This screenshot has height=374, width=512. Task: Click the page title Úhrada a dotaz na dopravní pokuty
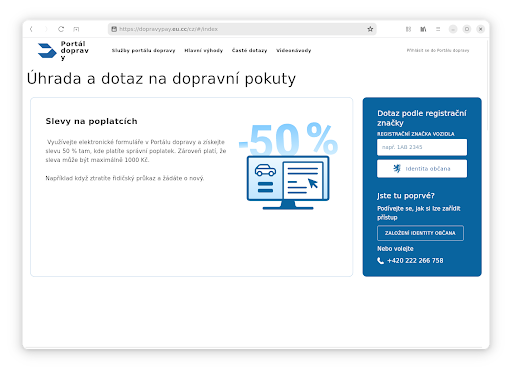(161, 79)
